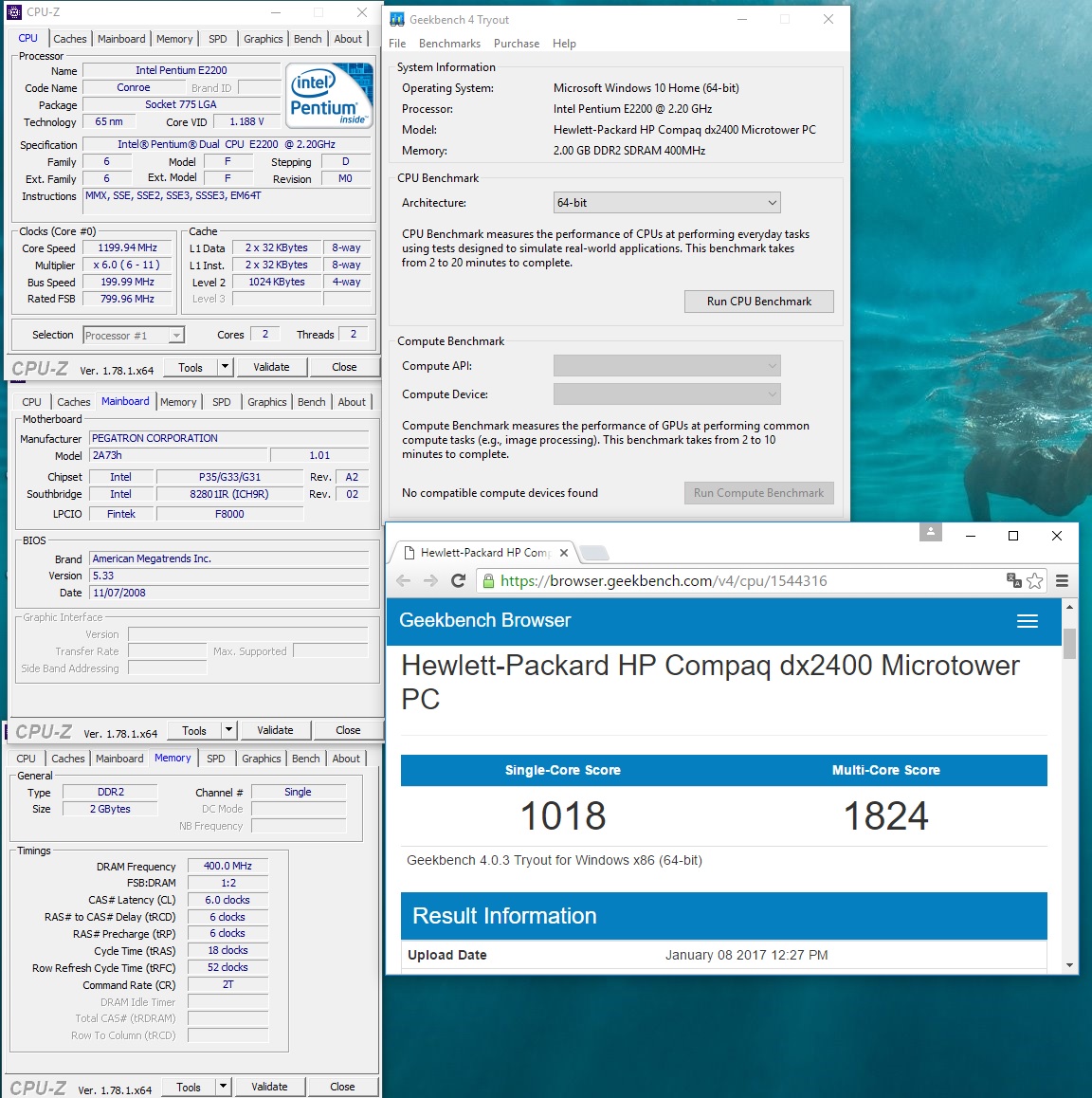Open the Purchase menu in Geekbench

517,44
